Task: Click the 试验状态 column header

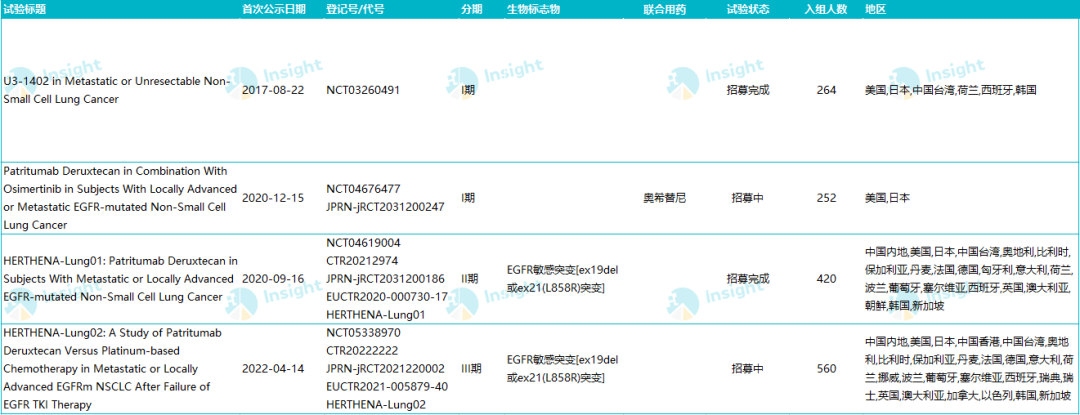Action: [747, 9]
